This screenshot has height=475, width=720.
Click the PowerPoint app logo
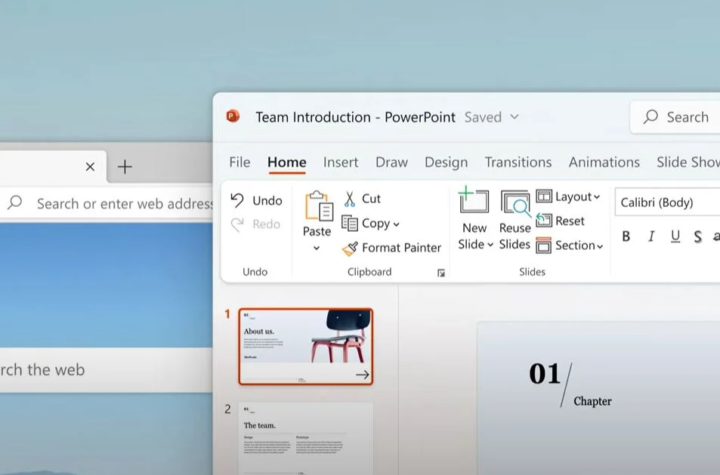[x=233, y=117]
